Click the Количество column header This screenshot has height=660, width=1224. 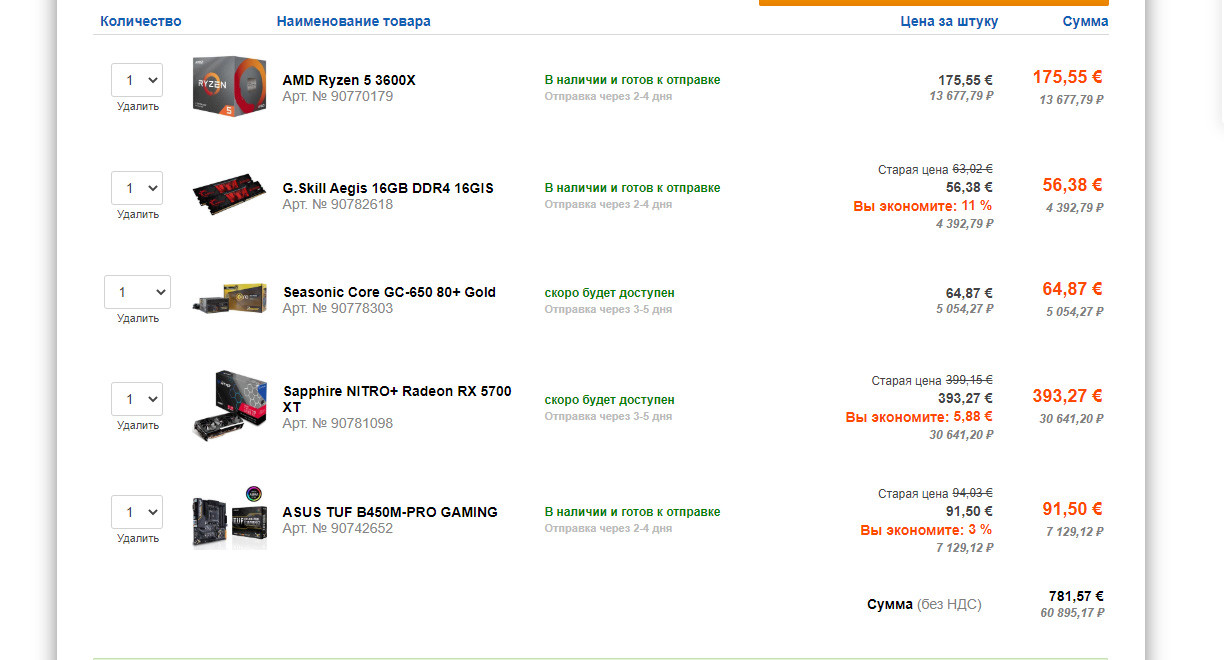(141, 21)
